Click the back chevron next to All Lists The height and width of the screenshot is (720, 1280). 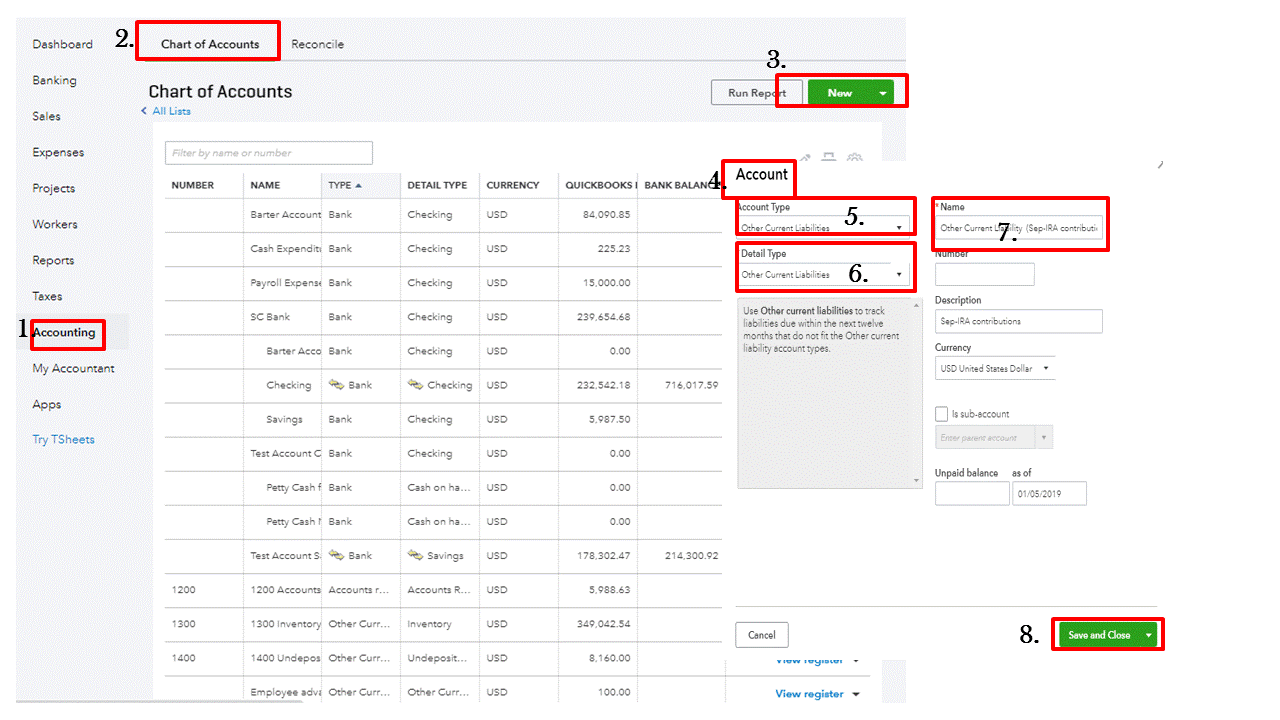[144, 111]
